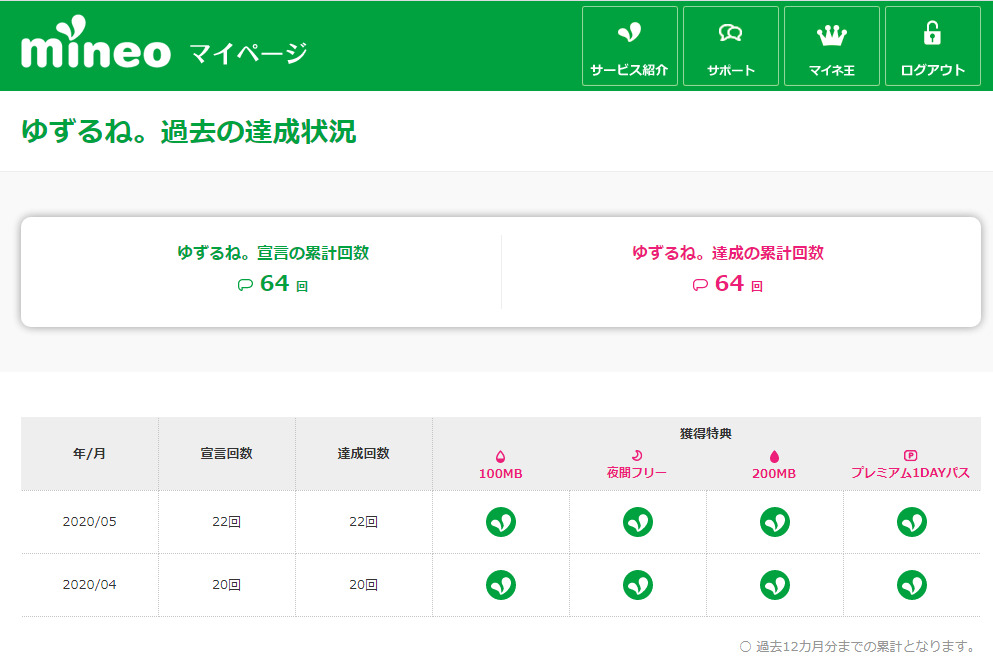Click the pink 達成の累計回数 64回 count

(728, 284)
